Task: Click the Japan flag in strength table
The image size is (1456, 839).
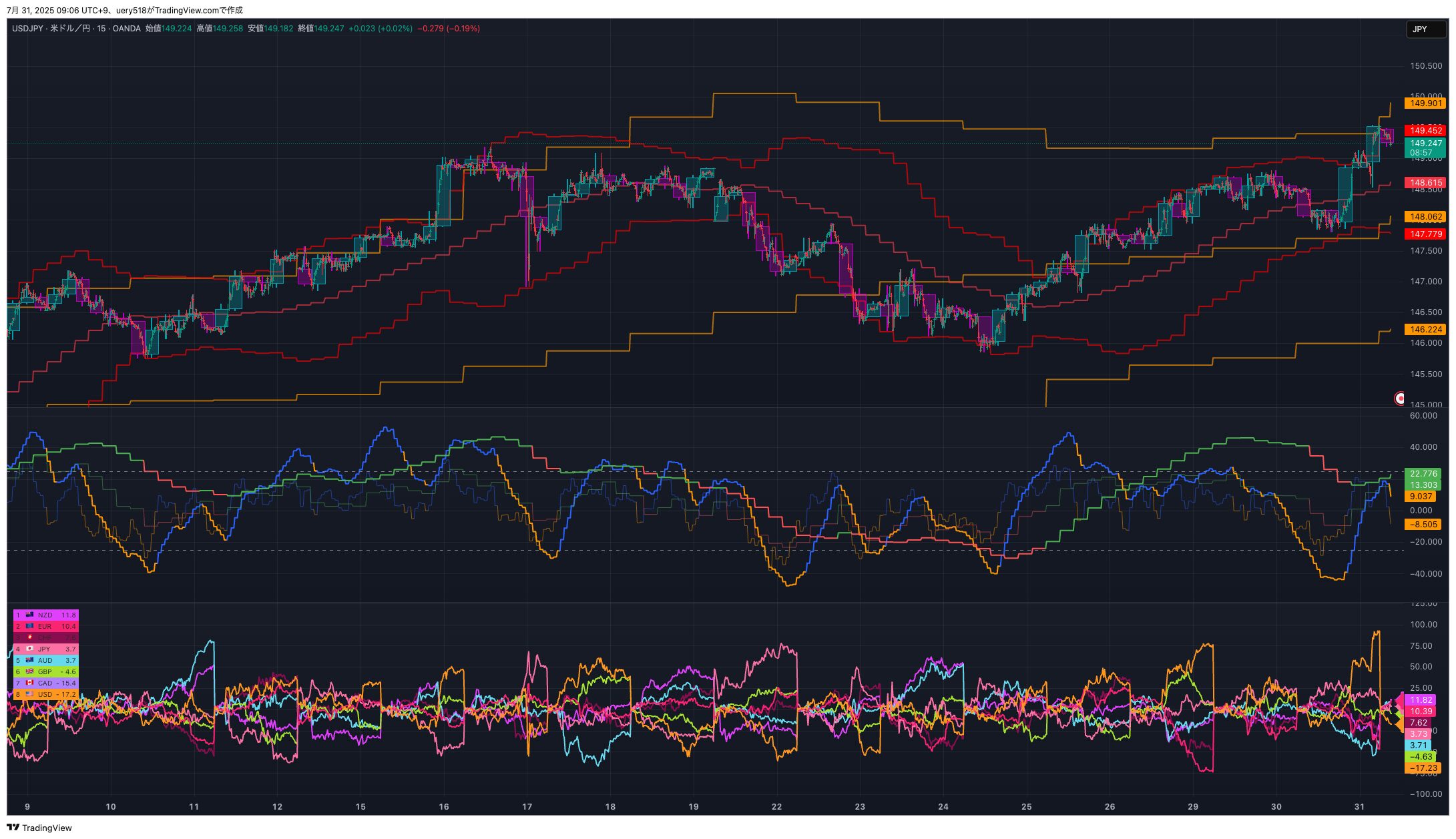Action: (29, 649)
